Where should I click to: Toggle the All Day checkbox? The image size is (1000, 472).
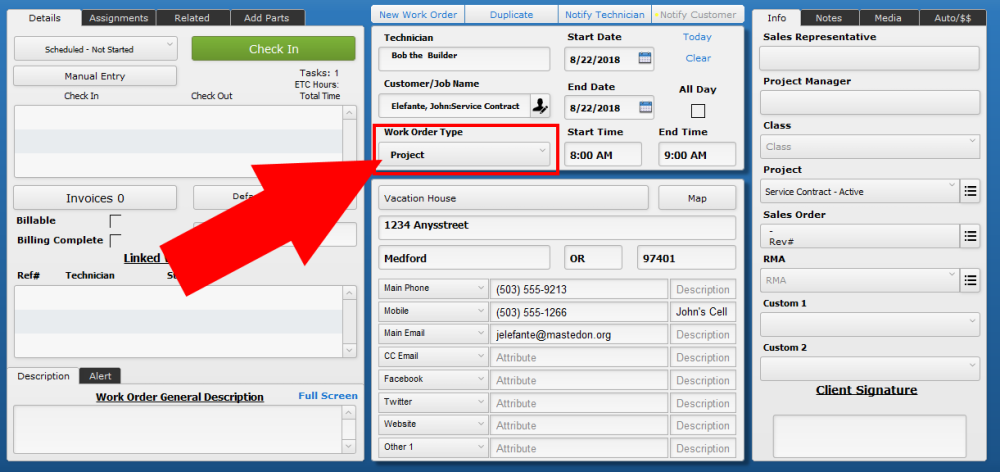pos(698,111)
